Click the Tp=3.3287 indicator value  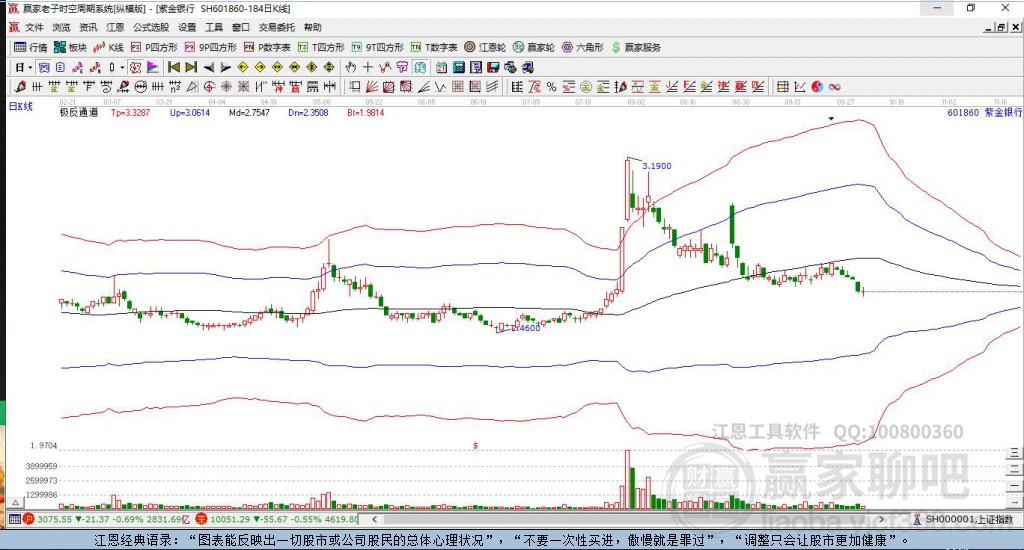[130, 112]
